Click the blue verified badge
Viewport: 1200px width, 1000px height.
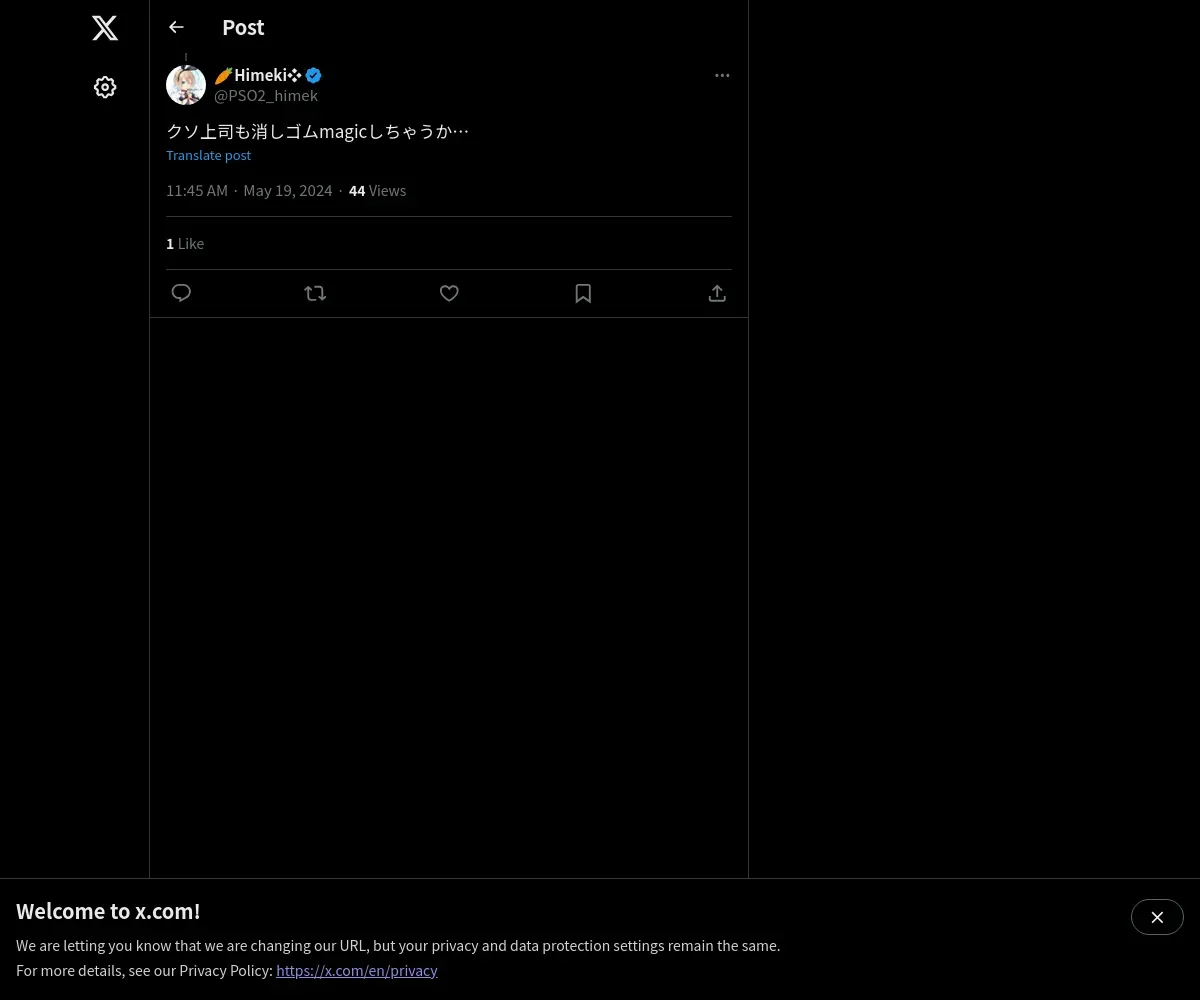click(x=313, y=75)
